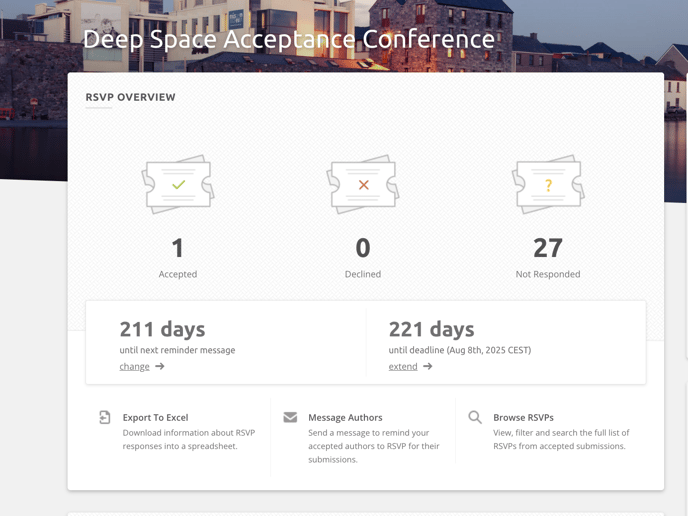Click the 211 days reminder countdown

pos(162,329)
